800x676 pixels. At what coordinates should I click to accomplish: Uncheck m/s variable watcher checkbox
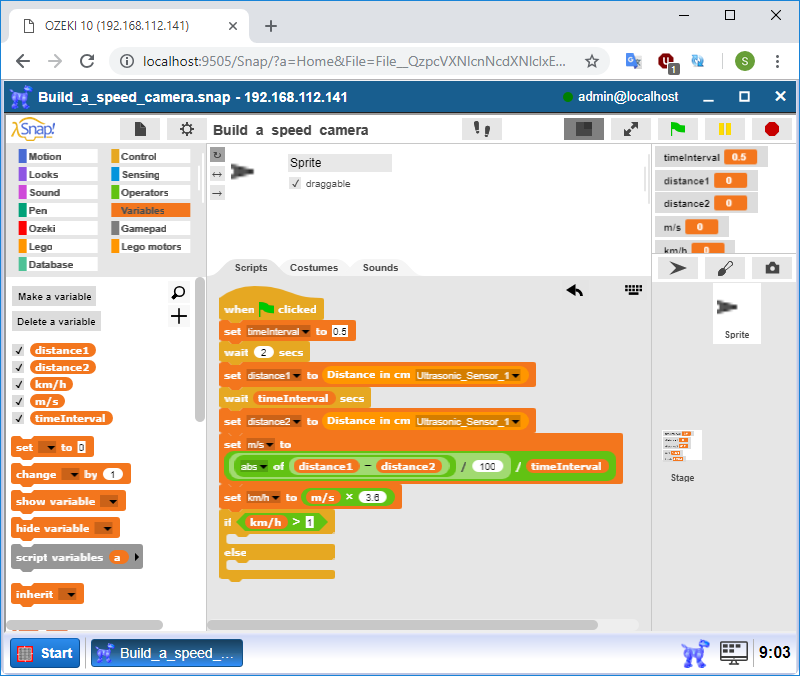click(19, 402)
